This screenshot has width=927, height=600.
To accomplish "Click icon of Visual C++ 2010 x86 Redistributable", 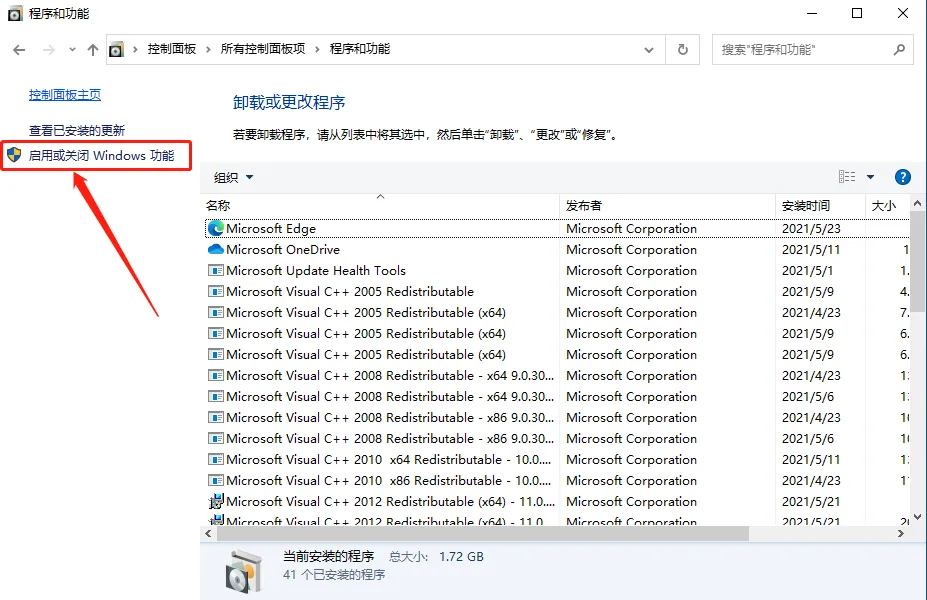I will (216, 481).
